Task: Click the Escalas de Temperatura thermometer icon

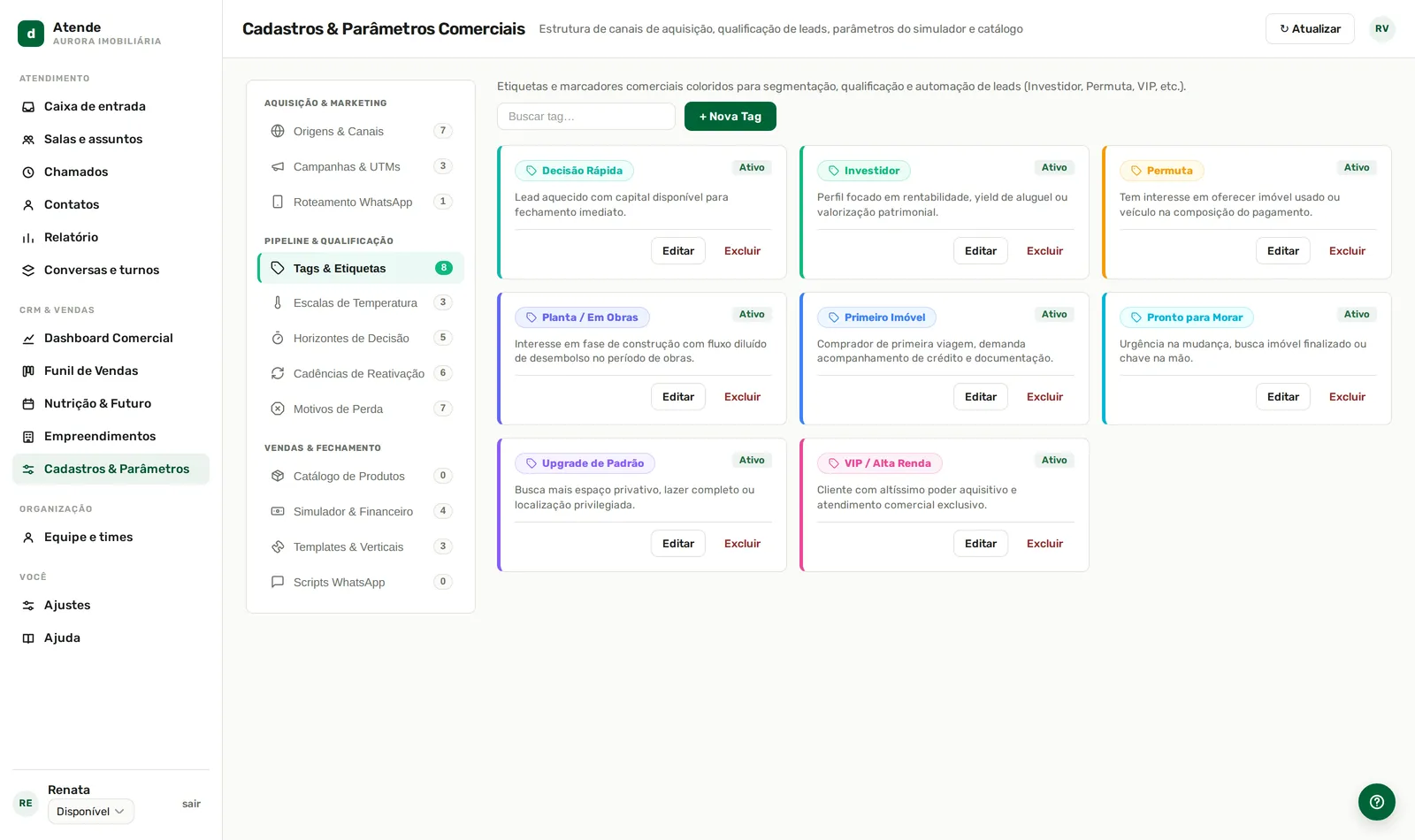Action: 278,302
